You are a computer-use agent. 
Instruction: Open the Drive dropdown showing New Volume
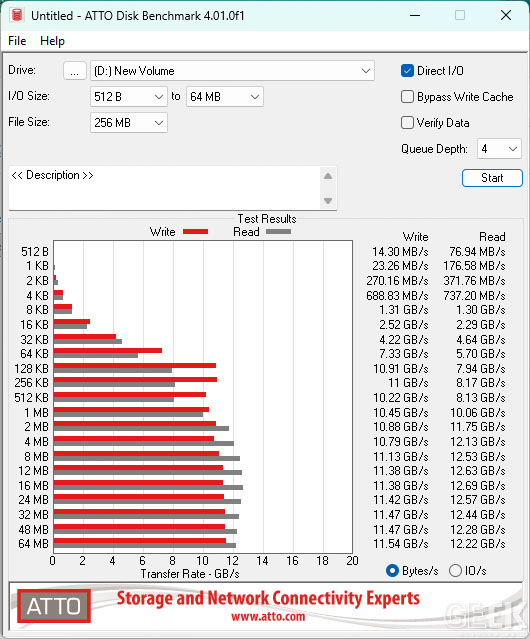pyautogui.click(x=232, y=71)
